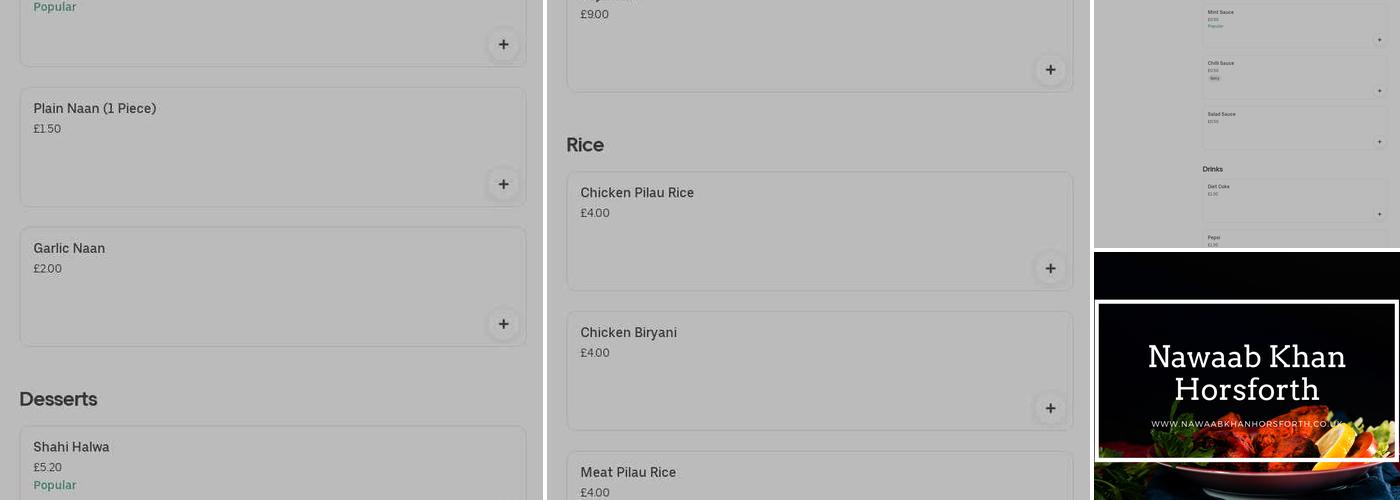Image resolution: width=1400 pixels, height=500 pixels.
Task: Add Mint Sauce using its plus button
Action: coord(1379,40)
